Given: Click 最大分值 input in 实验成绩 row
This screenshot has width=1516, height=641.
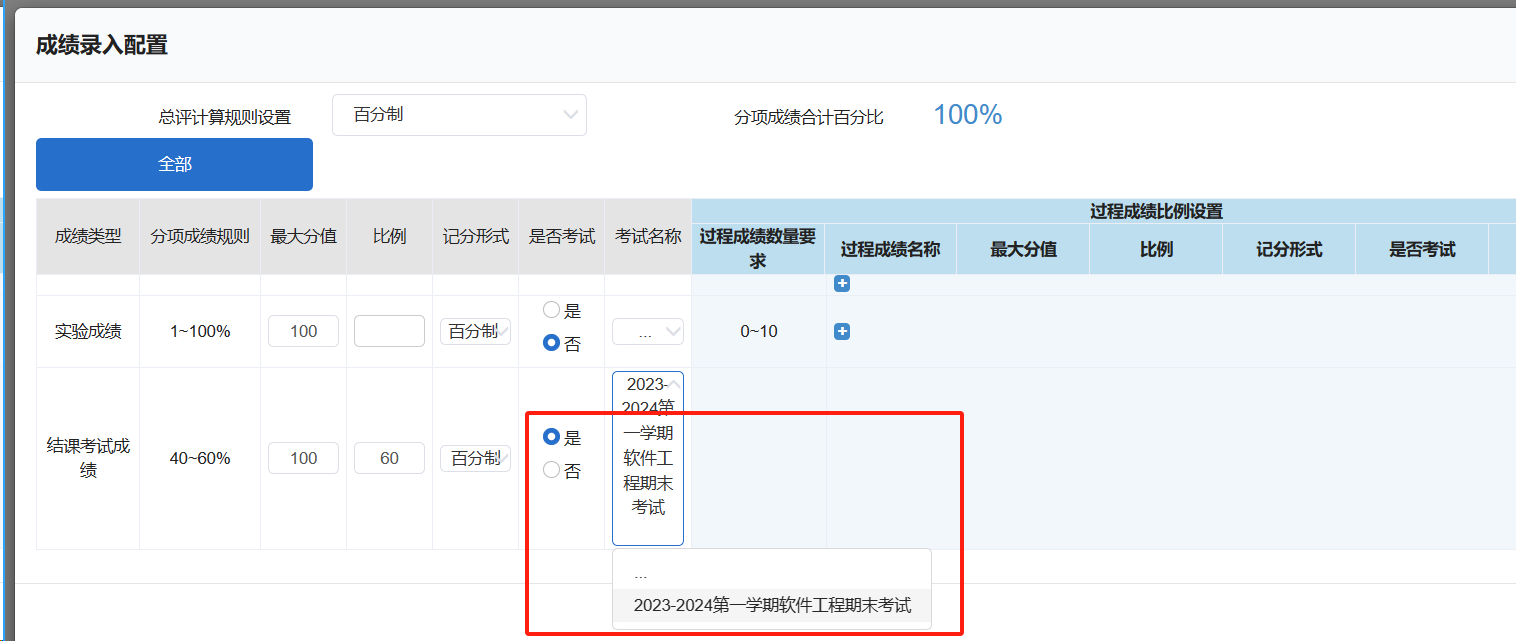Looking at the screenshot, I should 303,331.
